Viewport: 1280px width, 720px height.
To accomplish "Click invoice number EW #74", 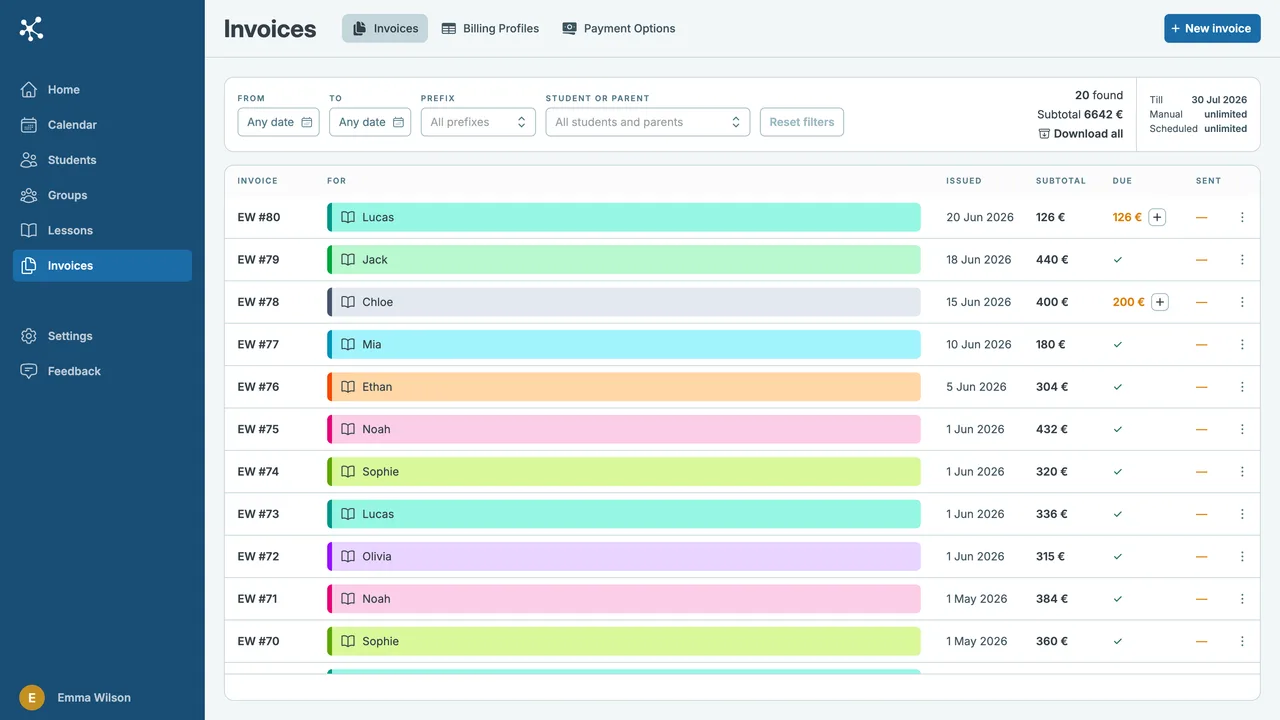I will [x=258, y=472].
